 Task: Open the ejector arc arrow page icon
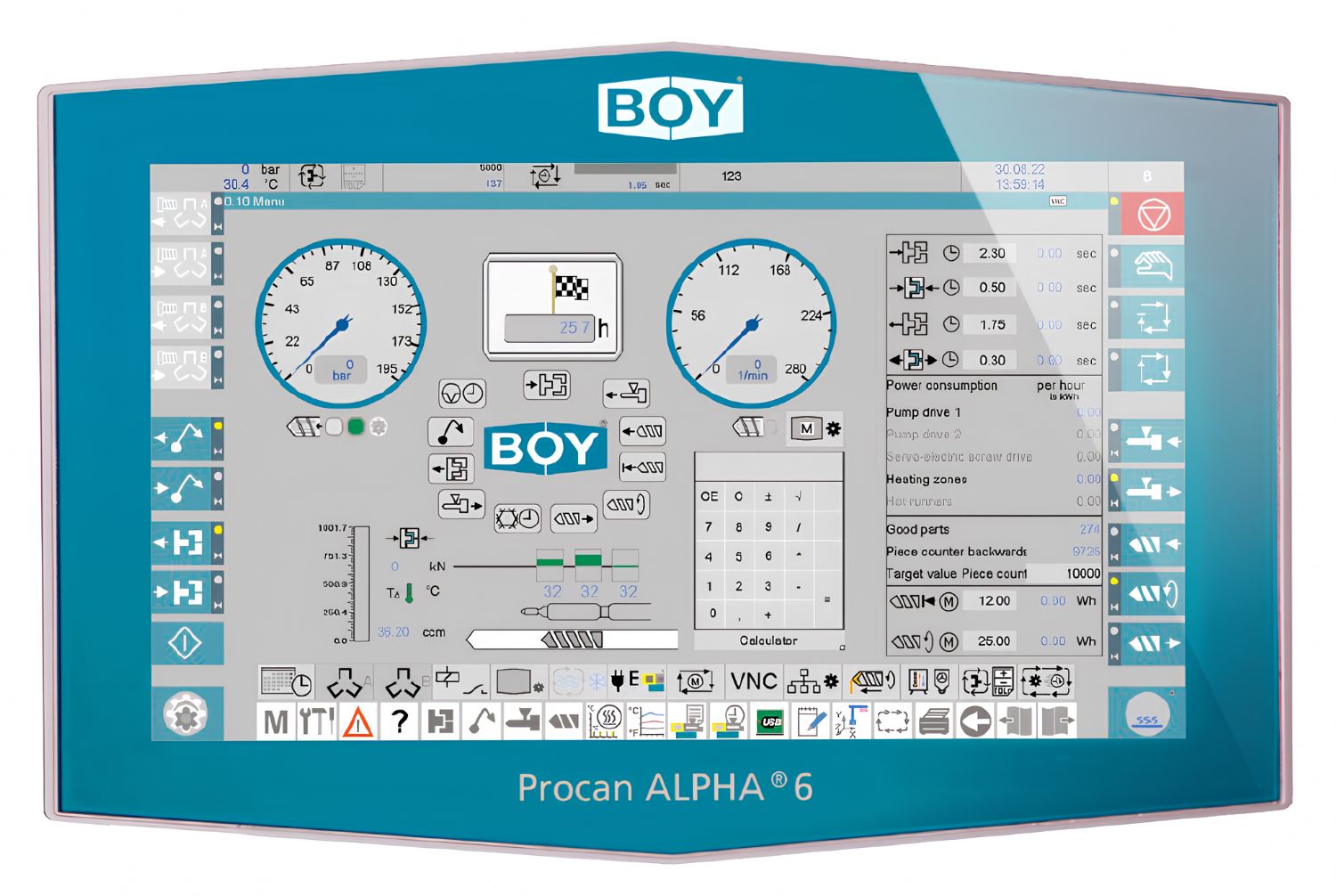click(x=451, y=431)
